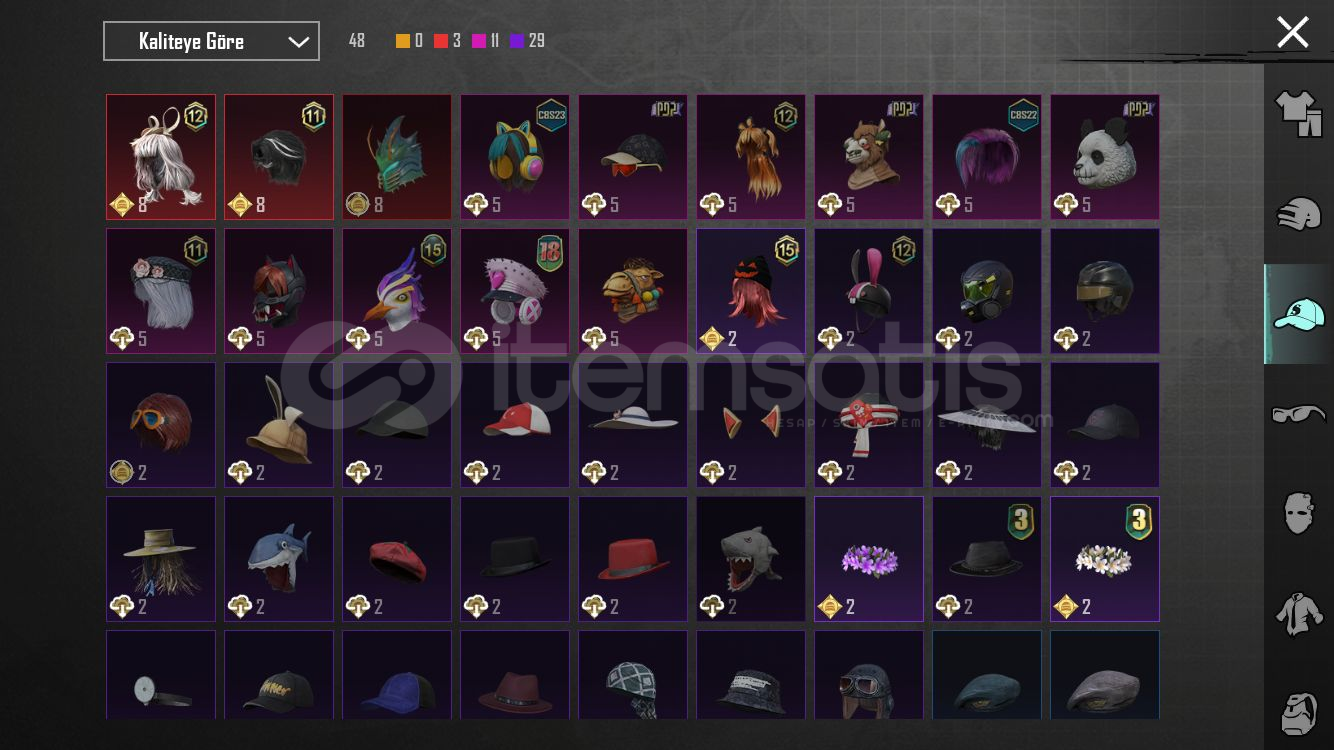
Task: Filter by the purple quality color square
Action: pos(517,41)
